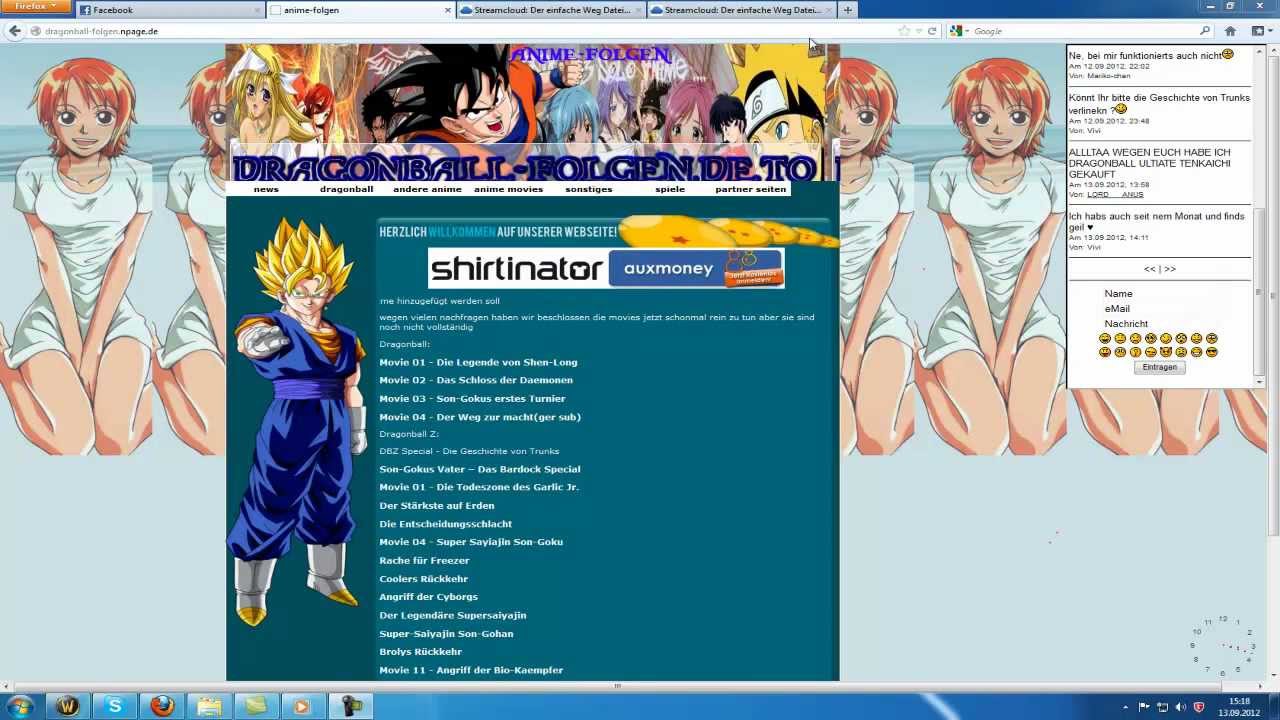Image resolution: width=1280 pixels, height=720 pixels.
Task: Open Coolers Rückkehr link
Action: (x=423, y=579)
